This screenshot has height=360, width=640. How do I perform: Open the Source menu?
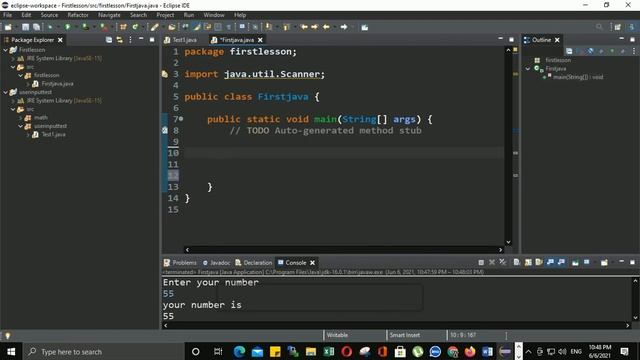[49, 15]
